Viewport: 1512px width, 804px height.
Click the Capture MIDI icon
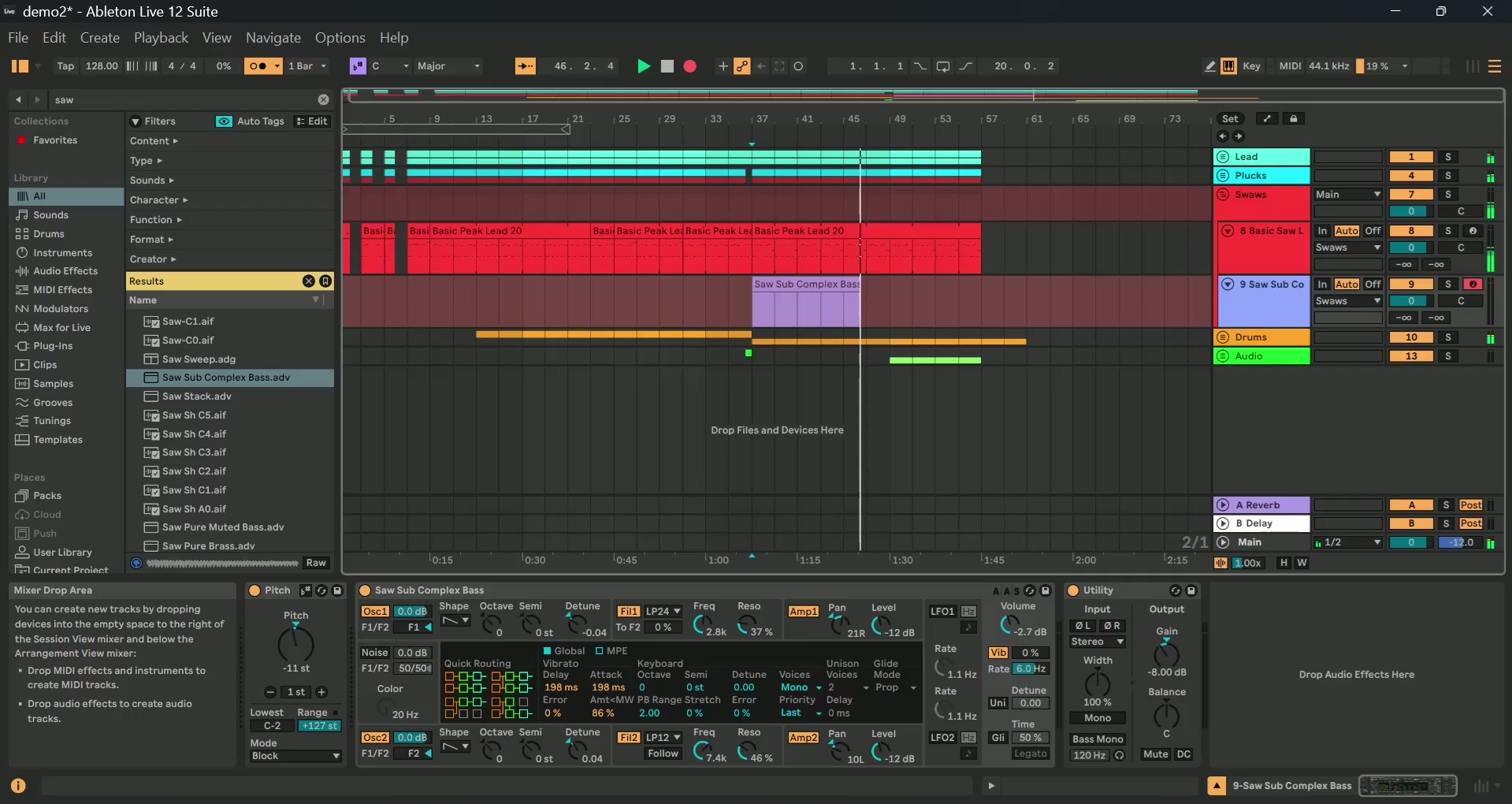pos(780,66)
